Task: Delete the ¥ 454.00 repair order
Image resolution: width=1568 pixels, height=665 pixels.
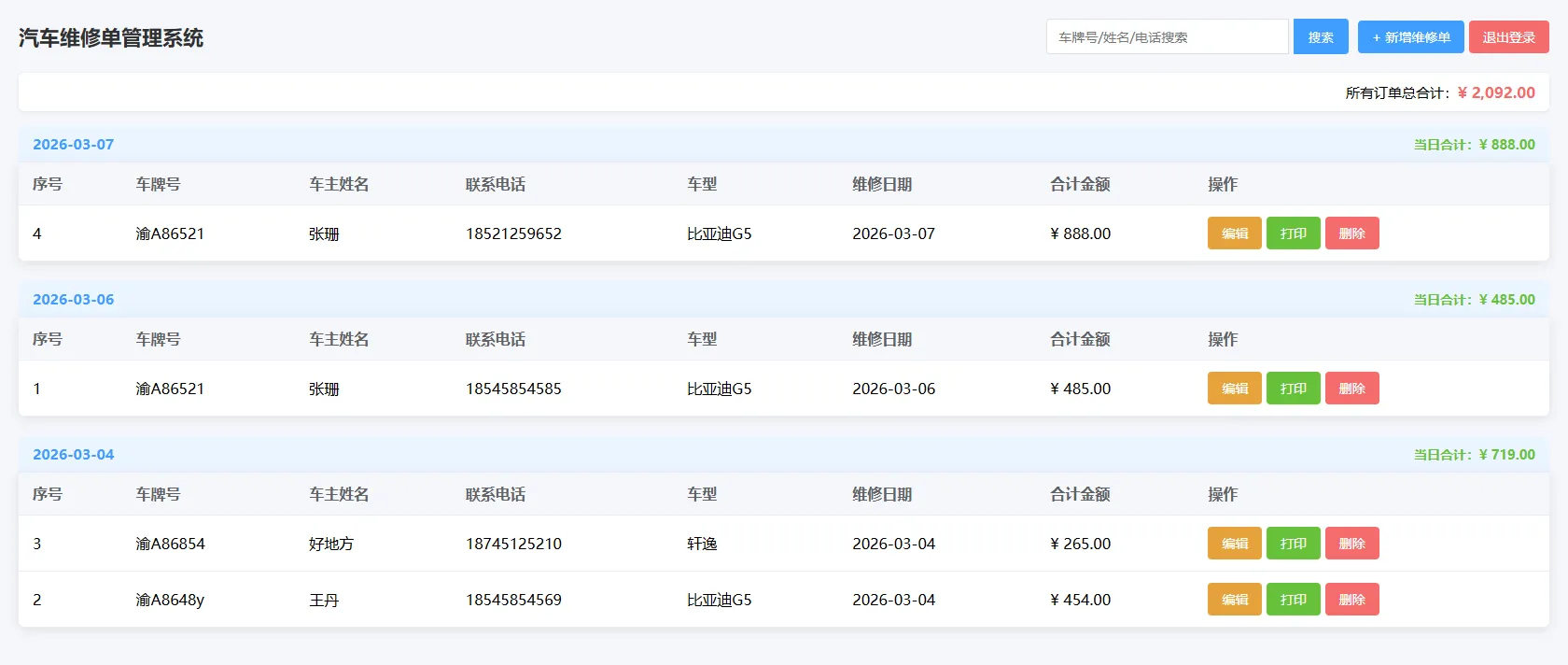Action: pyautogui.click(x=1351, y=600)
